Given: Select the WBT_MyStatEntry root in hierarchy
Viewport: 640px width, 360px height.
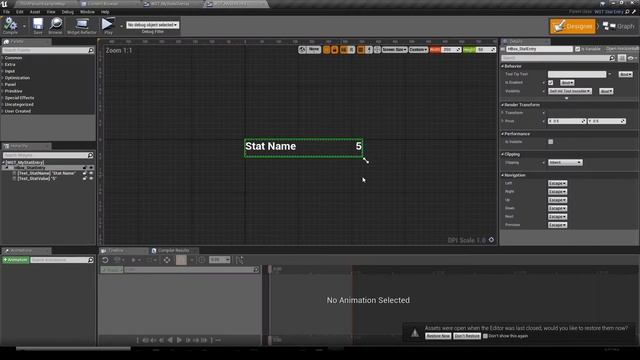Looking at the screenshot, I should pyautogui.click(x=24, y=162).
